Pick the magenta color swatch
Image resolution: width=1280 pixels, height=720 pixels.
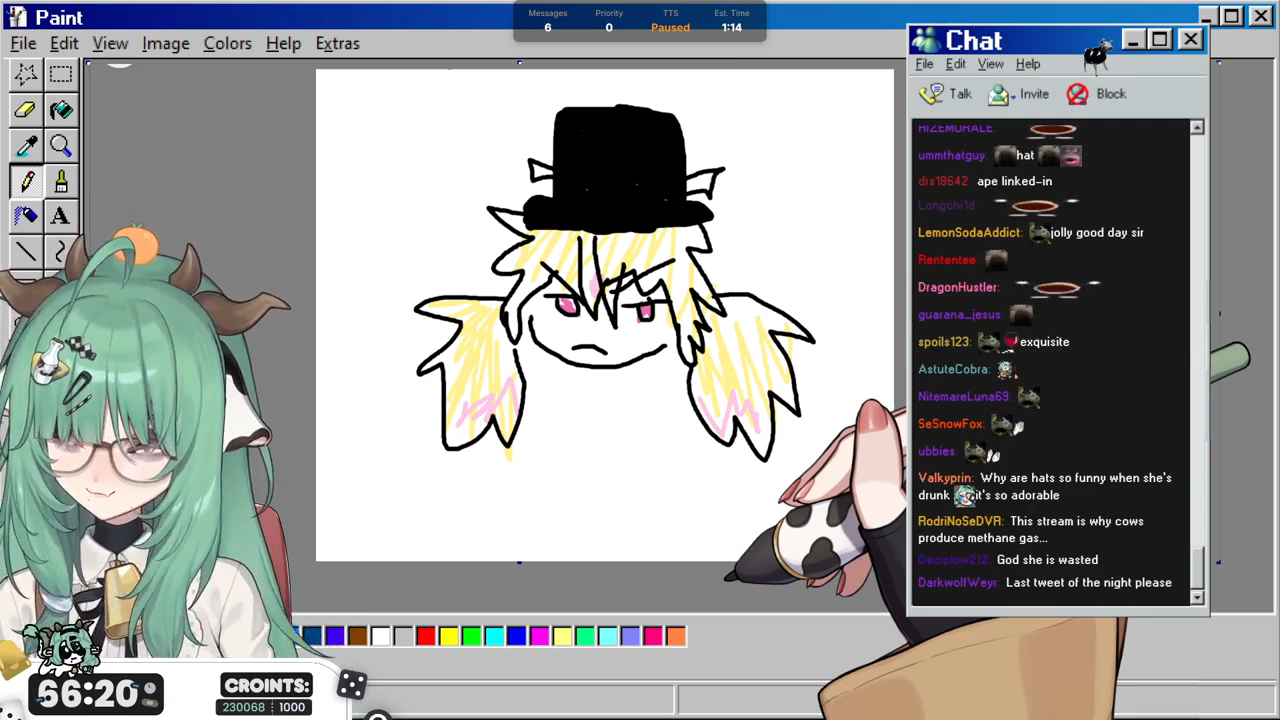click(539, 636)
